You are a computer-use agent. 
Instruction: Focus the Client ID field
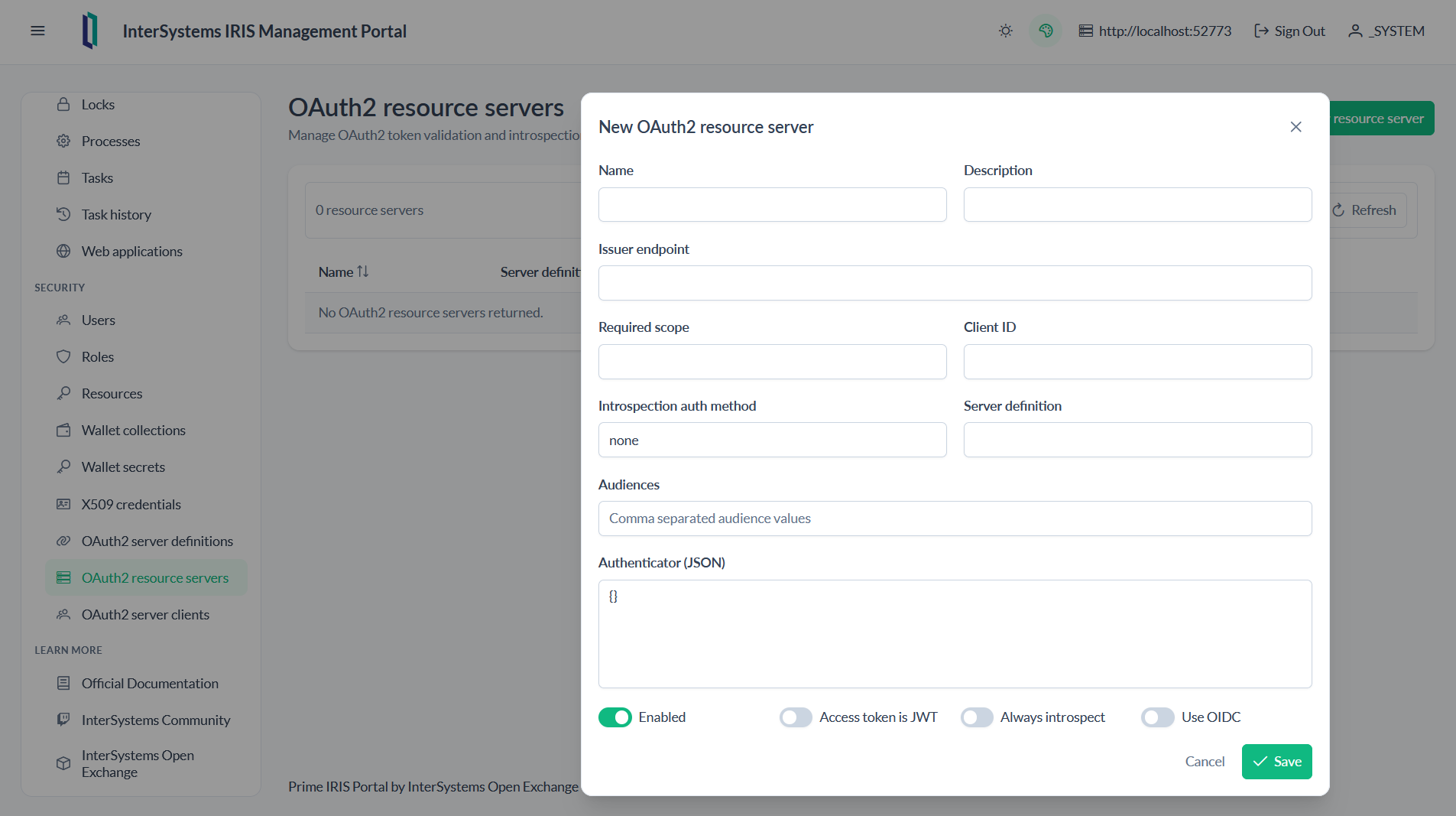[x=1137, y=362]
